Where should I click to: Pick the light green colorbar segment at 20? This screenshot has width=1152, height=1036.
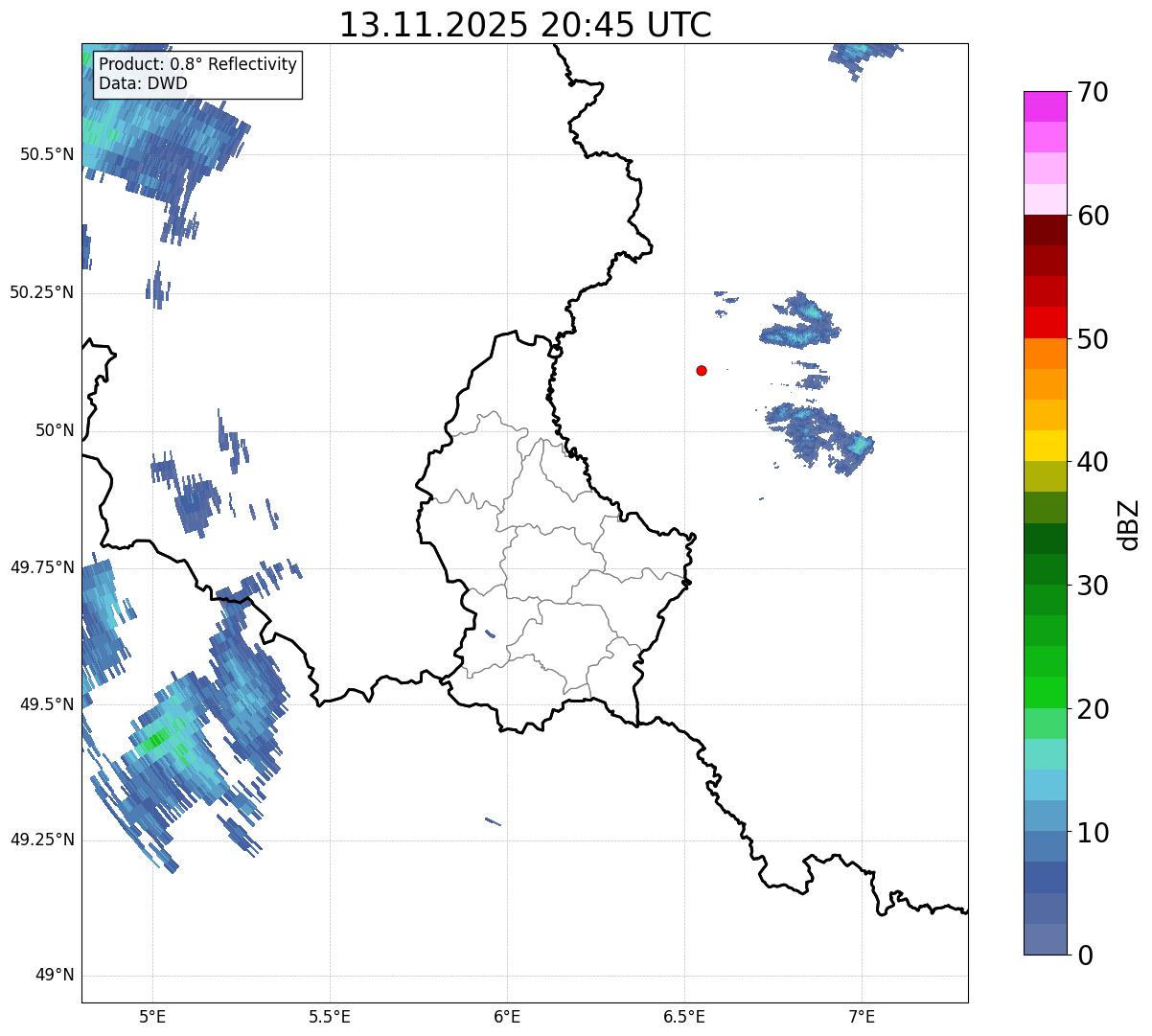(x=1045, y=724)
